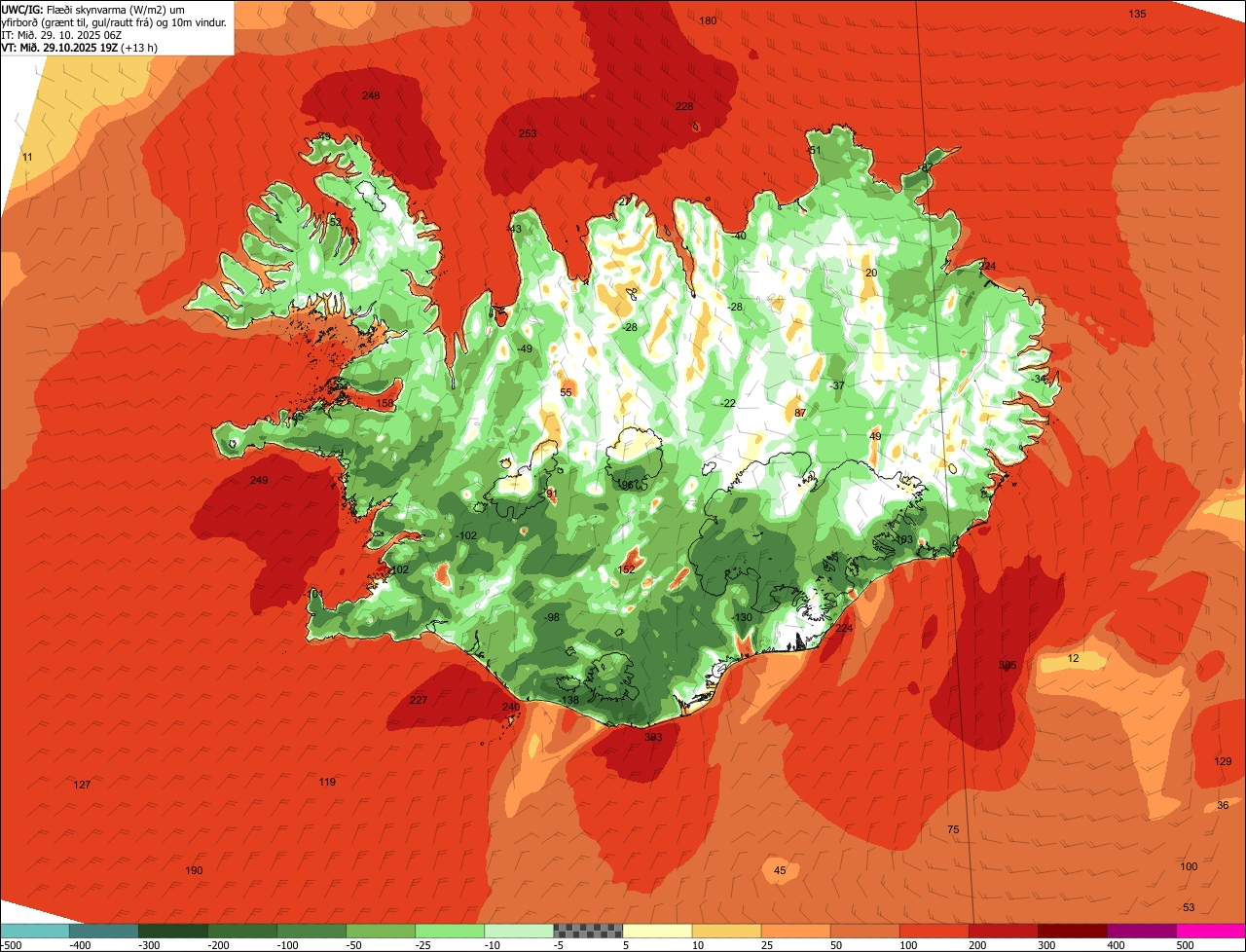Click the map value '135' in the top-right corner
Screen dimensions: 1246x952
pyautogui.click(x=1137, y=14)
